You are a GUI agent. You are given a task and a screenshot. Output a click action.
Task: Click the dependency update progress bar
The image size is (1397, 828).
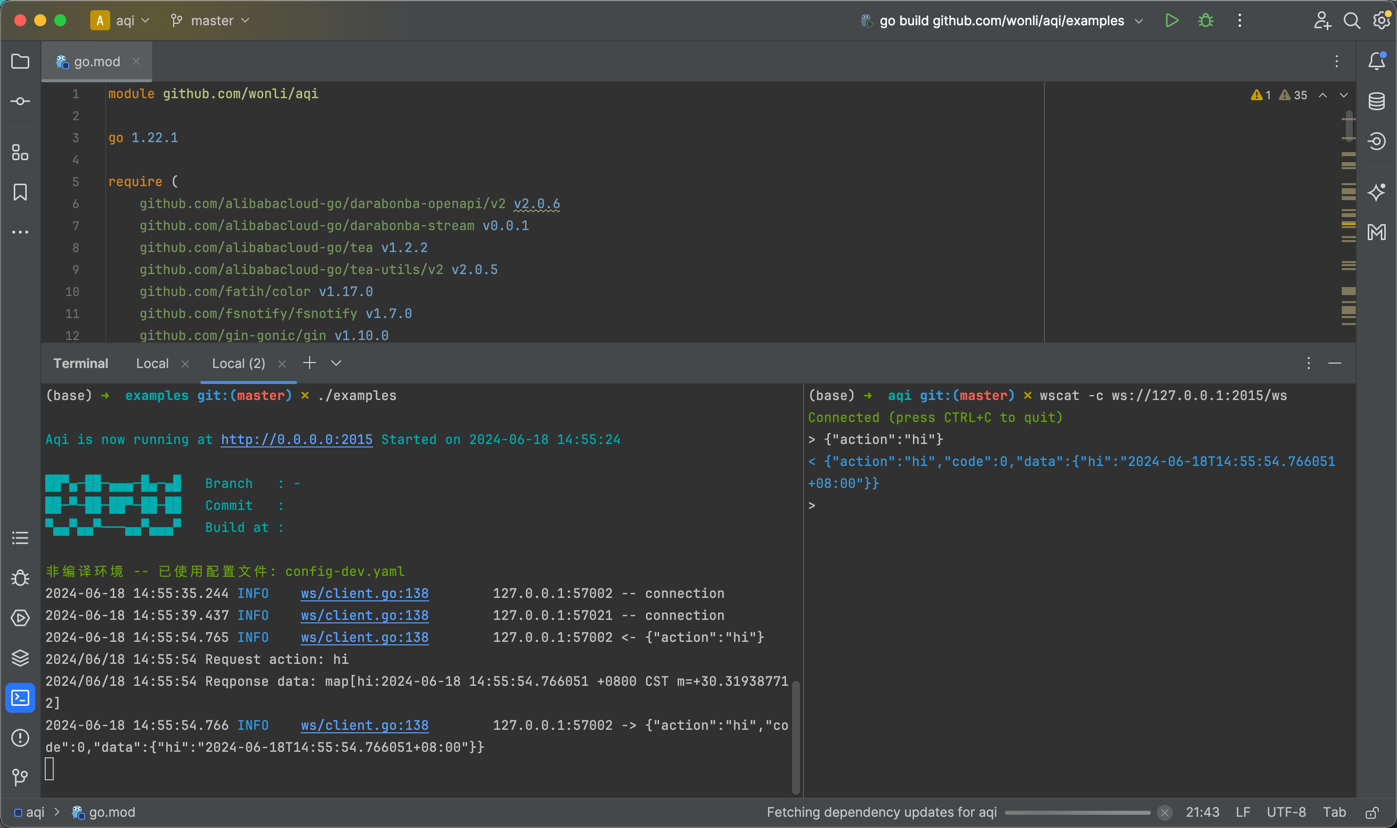point(1077,813)
